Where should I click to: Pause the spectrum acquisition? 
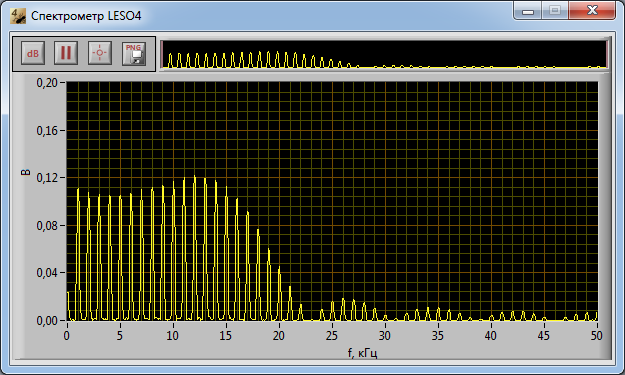66,53
